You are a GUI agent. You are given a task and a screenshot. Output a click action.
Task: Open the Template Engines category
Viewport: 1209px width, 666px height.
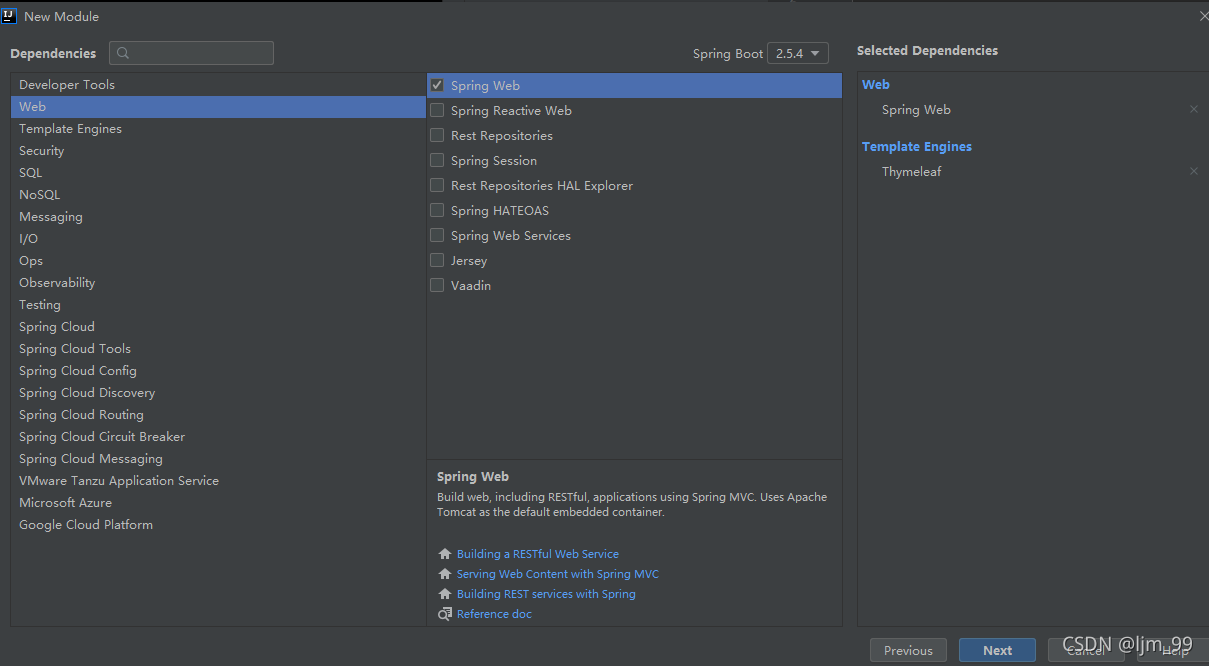click(218, 129)
